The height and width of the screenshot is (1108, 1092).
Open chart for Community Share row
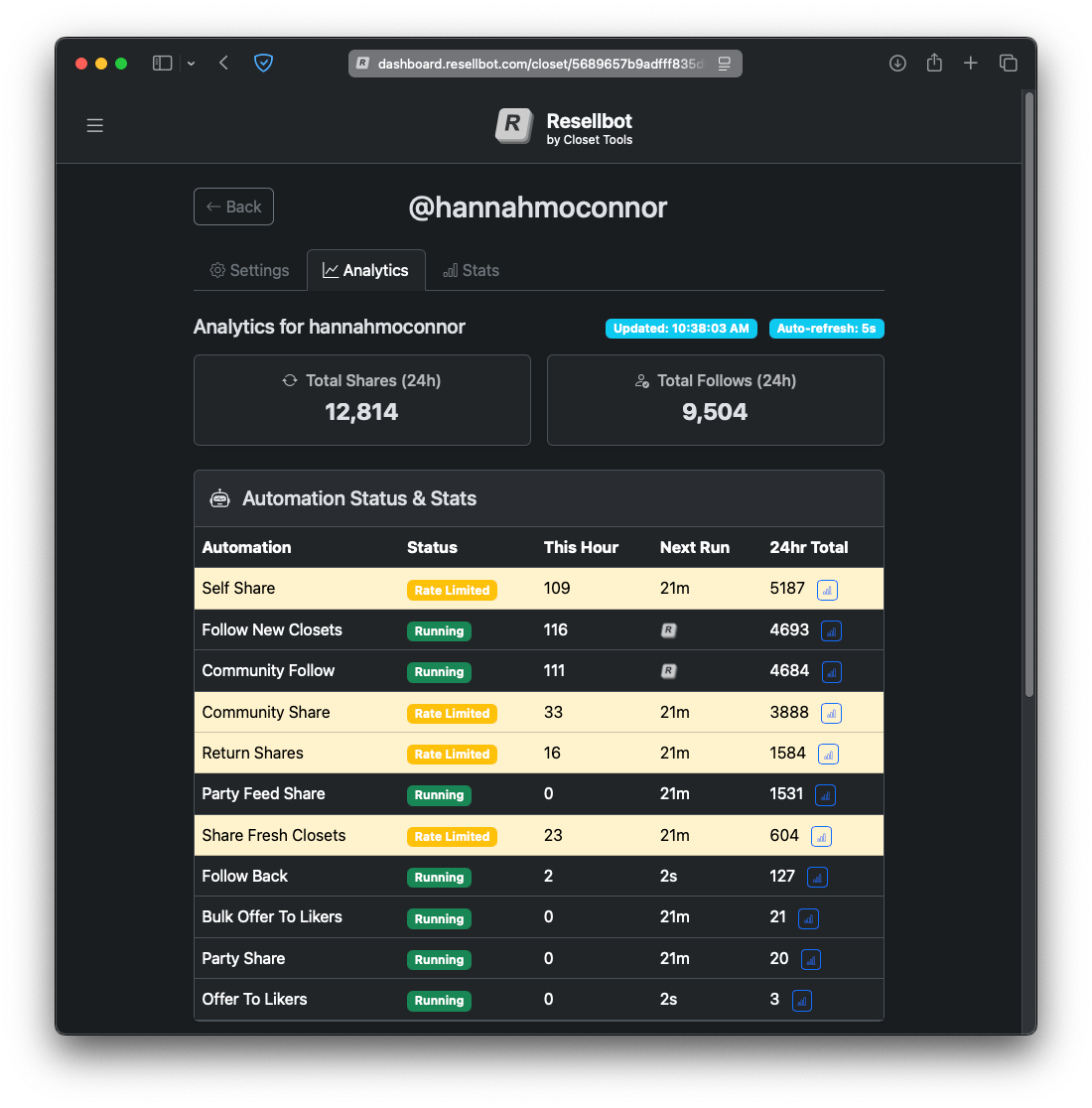pyautogui.click(x=831, y=713)
